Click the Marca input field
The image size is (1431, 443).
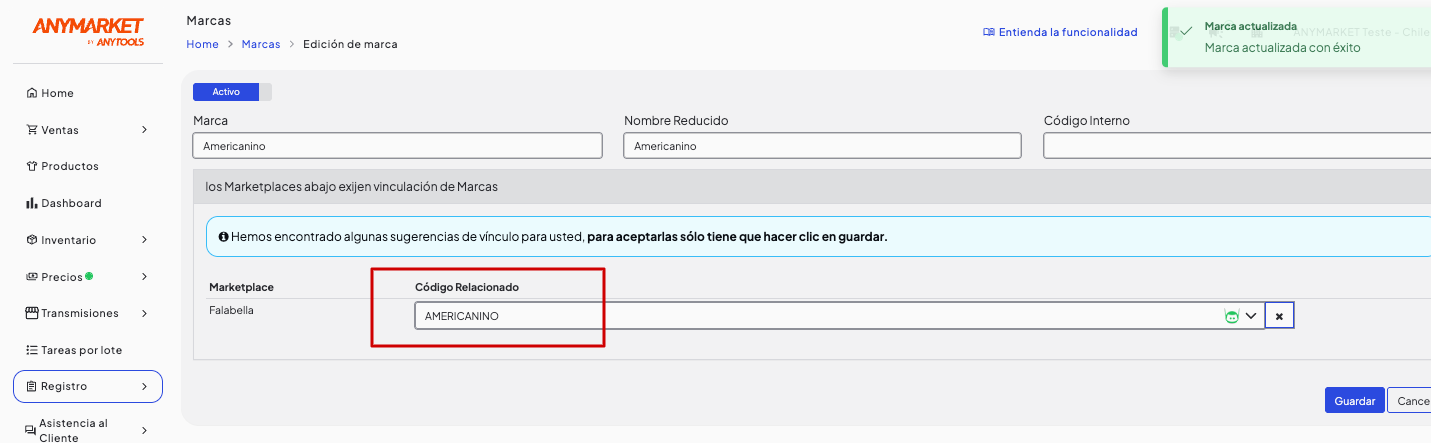pos(397,146)
